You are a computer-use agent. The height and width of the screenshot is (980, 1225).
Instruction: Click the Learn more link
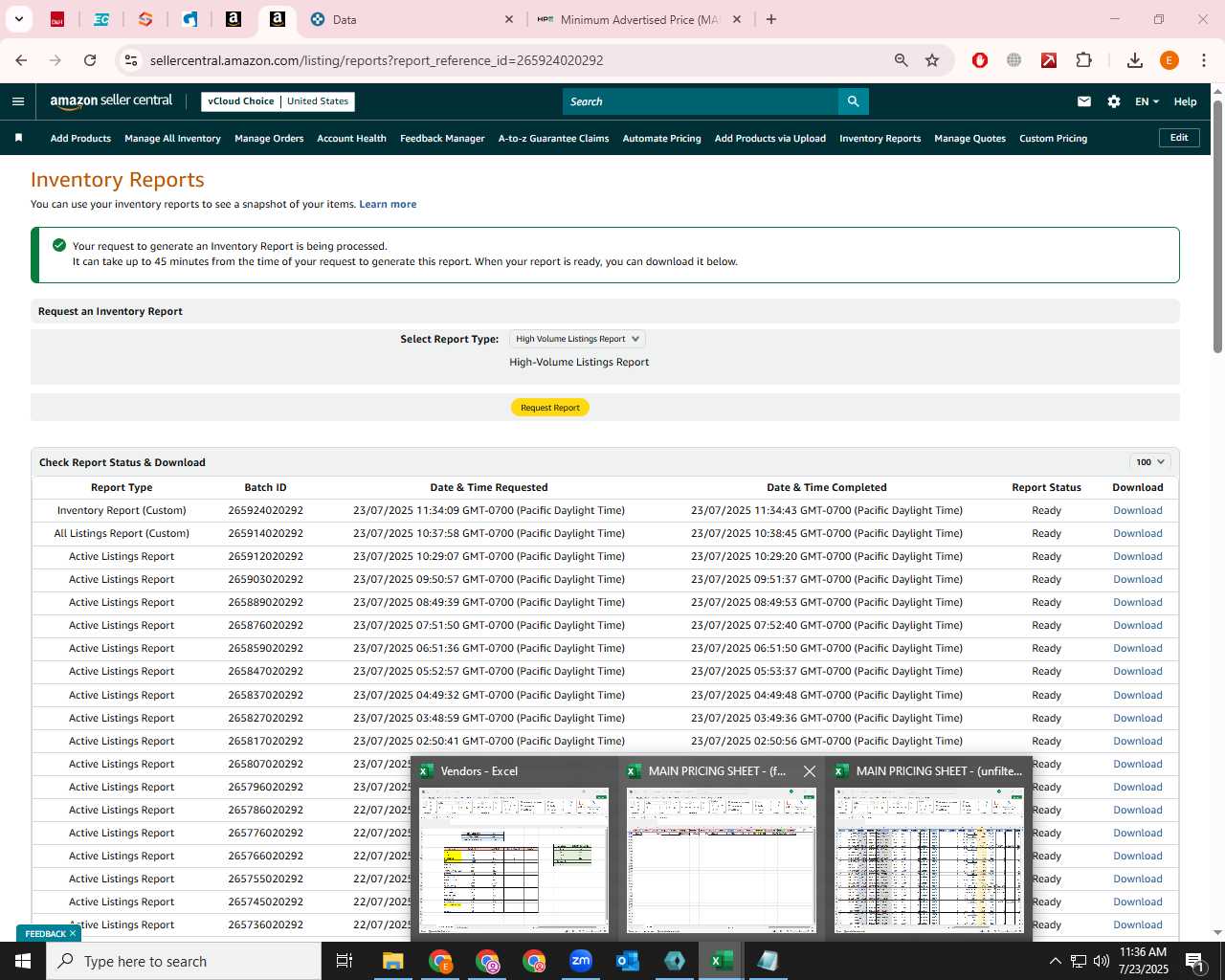[x=388, y=204]
